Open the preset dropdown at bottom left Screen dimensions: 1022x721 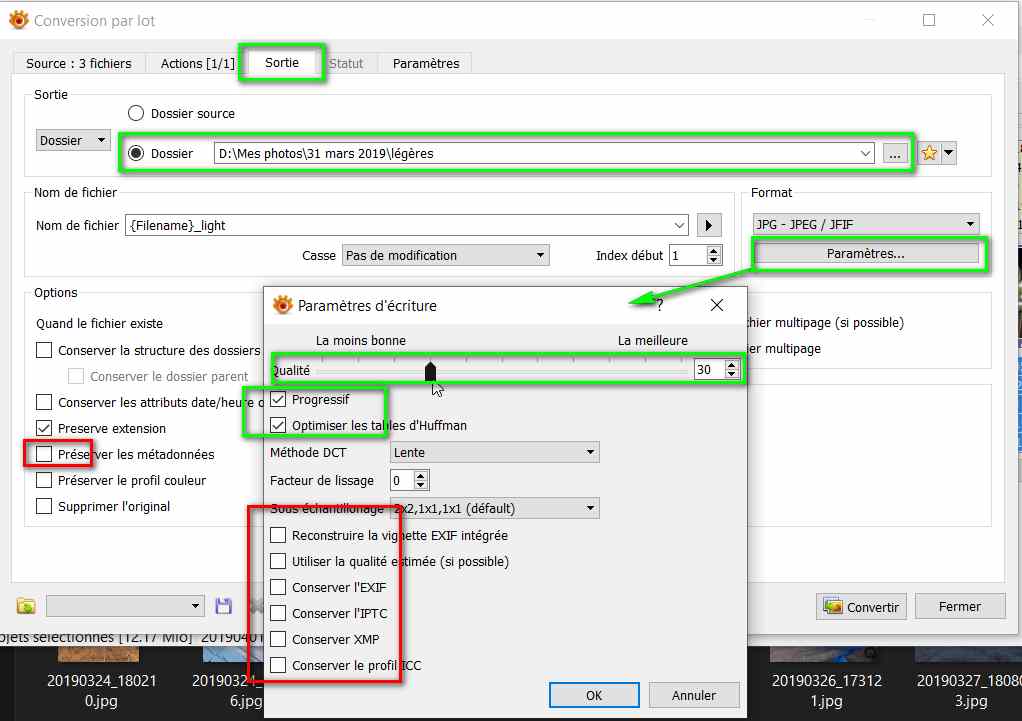125,606
